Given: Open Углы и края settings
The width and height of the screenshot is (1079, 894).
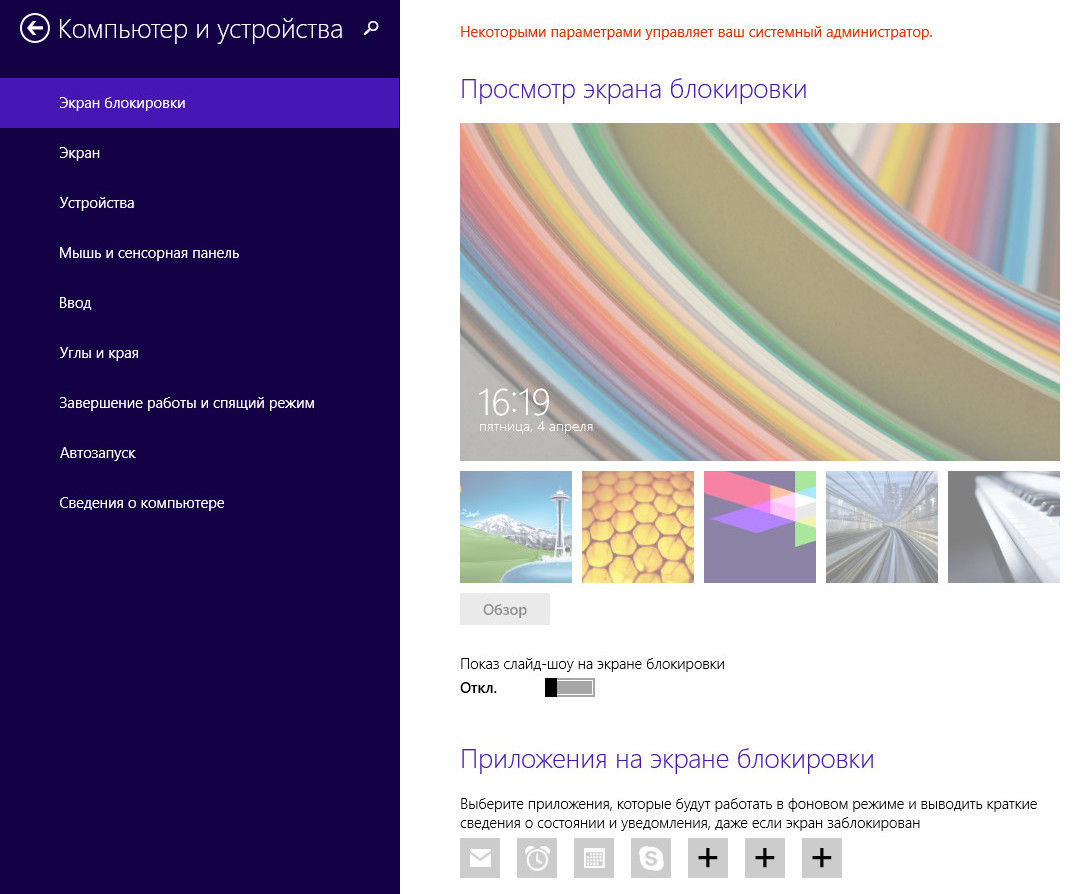Looking at the screenshot, I should coord(99,353).
